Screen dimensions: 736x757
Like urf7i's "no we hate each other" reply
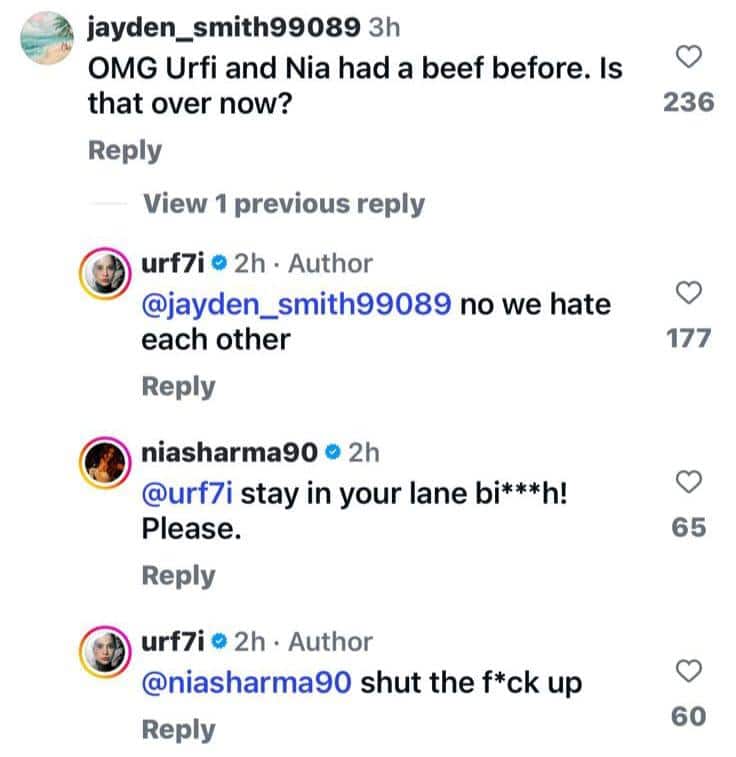(x=688, y=295)
